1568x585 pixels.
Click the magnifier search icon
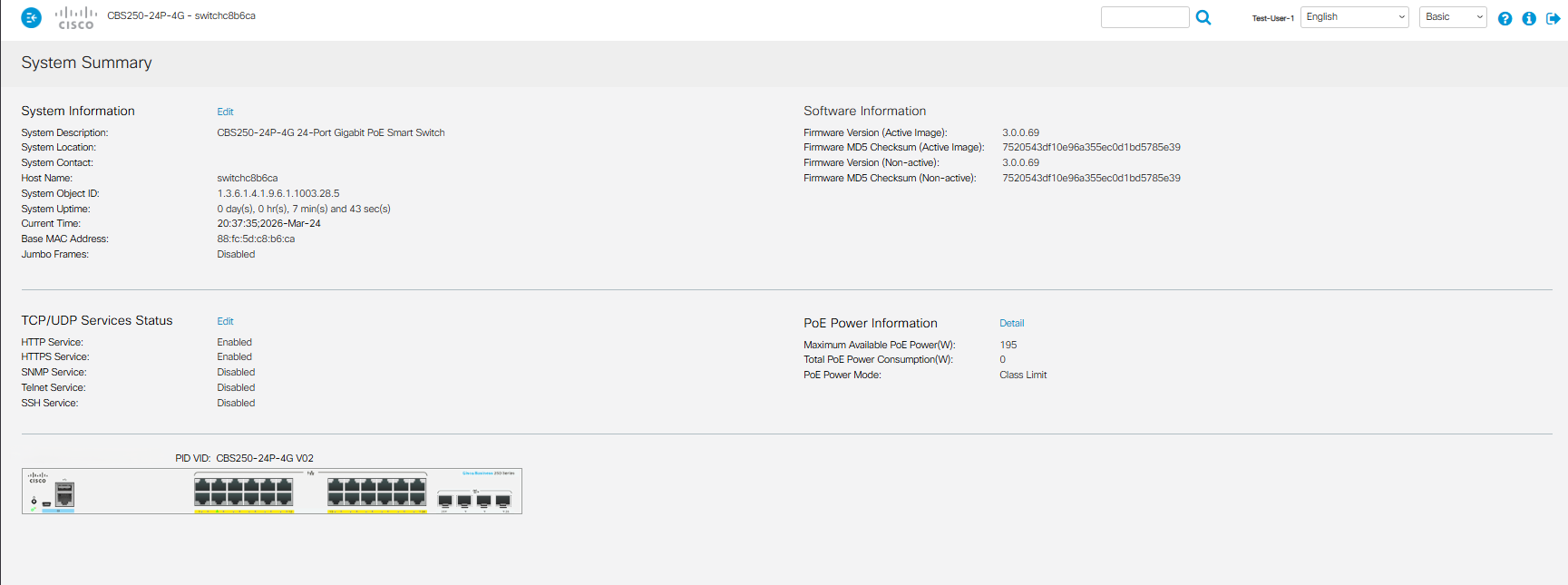pos(1203,17)
